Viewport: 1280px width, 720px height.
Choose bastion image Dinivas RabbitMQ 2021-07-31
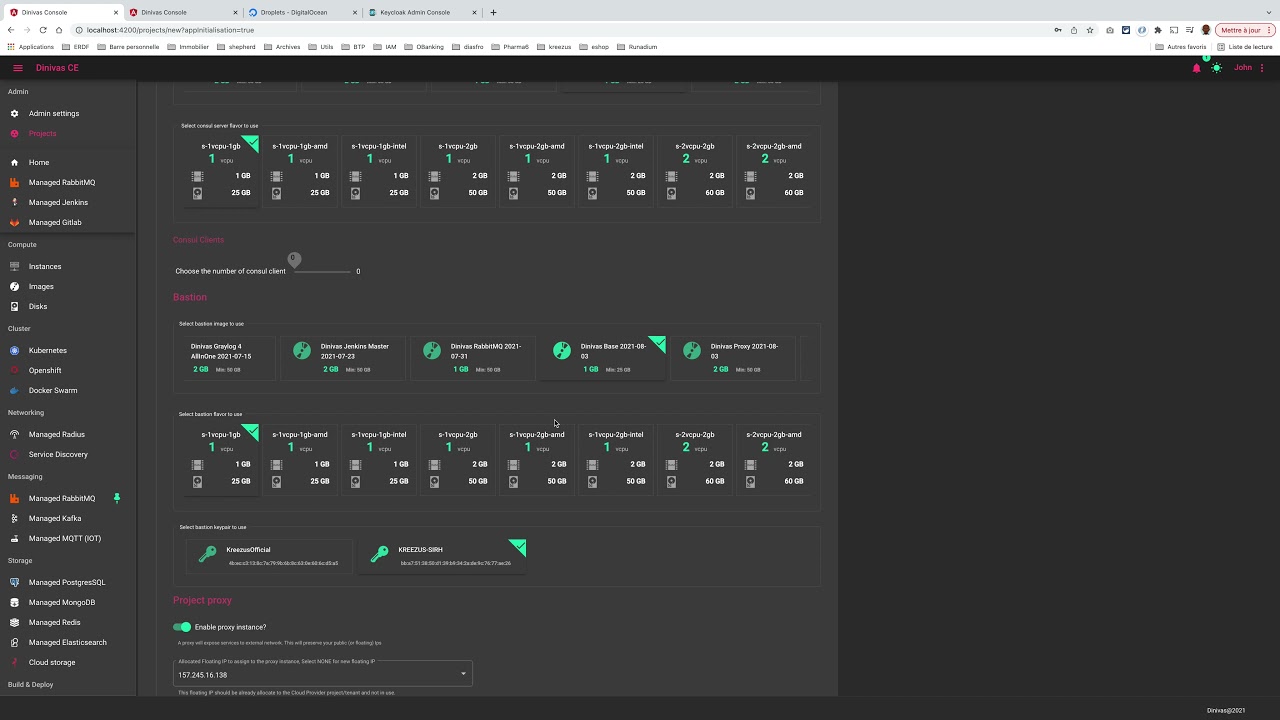[472, 358]
